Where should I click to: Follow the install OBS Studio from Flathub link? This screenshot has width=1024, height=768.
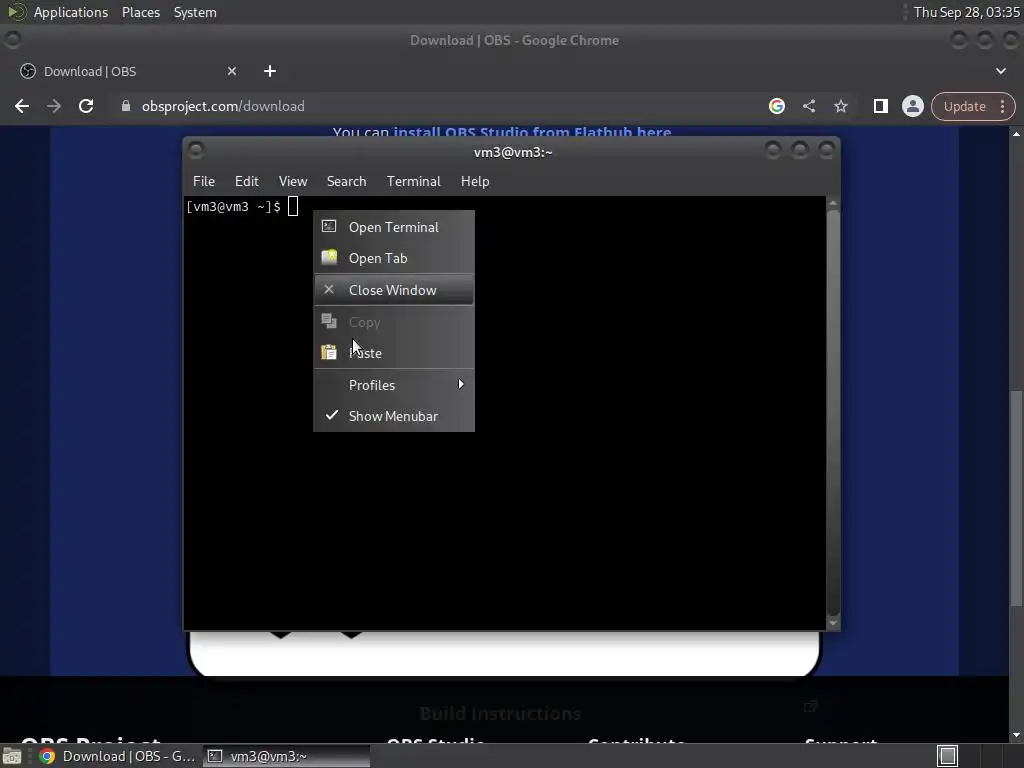[532, 132]
